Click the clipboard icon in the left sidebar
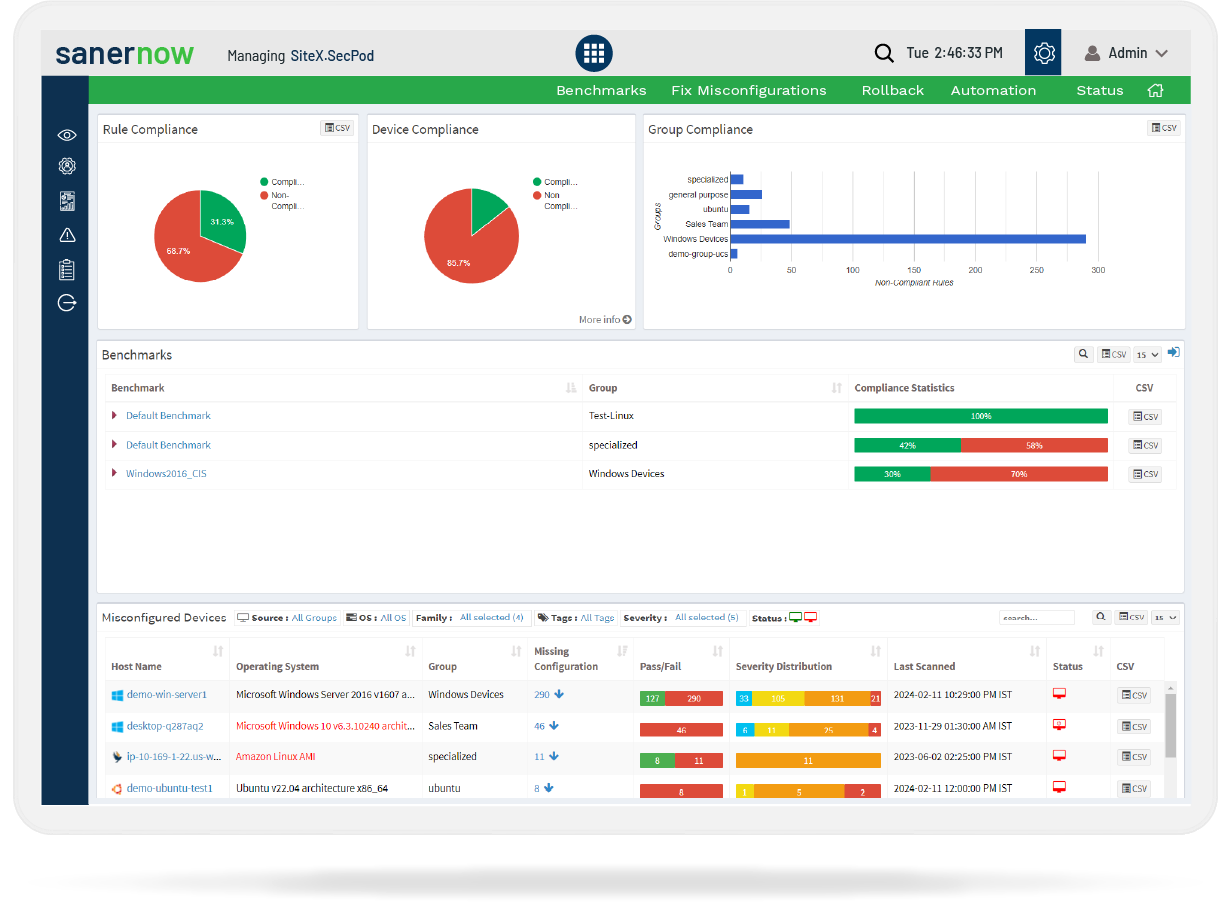 click(67, 269)
